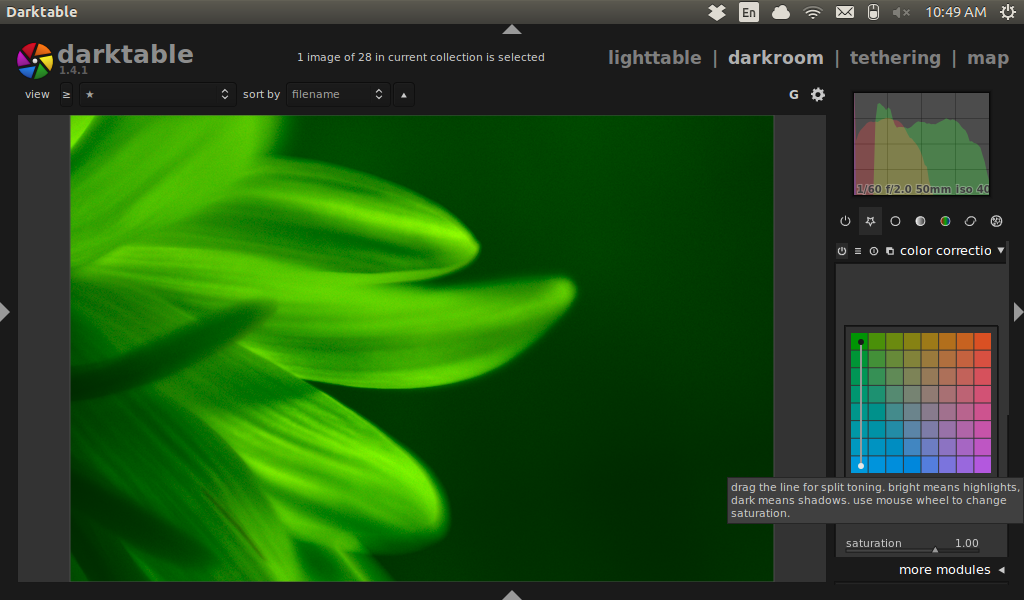Viewport: 1024px width, 600px height.
Task: Open the tone group module tab
Action: pyautogui.click(x=920, y=221)
